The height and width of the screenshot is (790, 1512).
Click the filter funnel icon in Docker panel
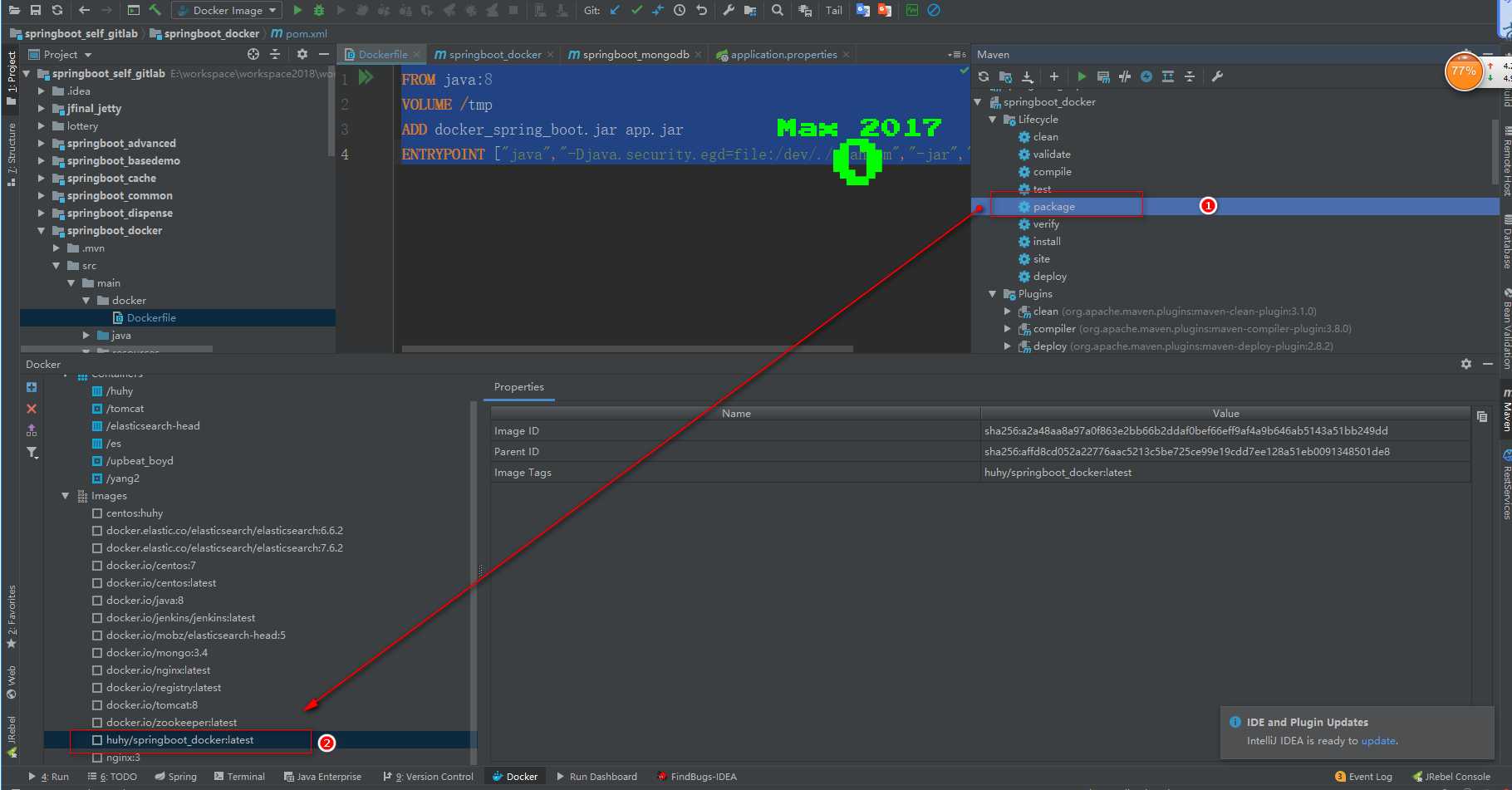pos(32,452)
